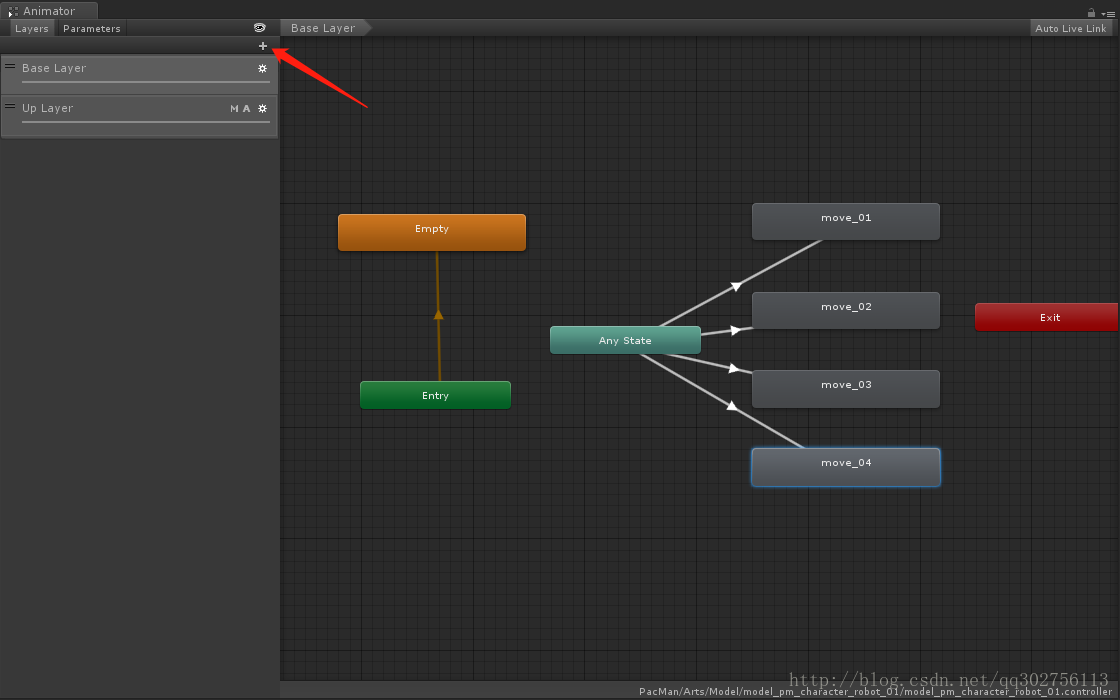
Task: Grab Base Layer reorder handle
Action: (x=10, y=66)
